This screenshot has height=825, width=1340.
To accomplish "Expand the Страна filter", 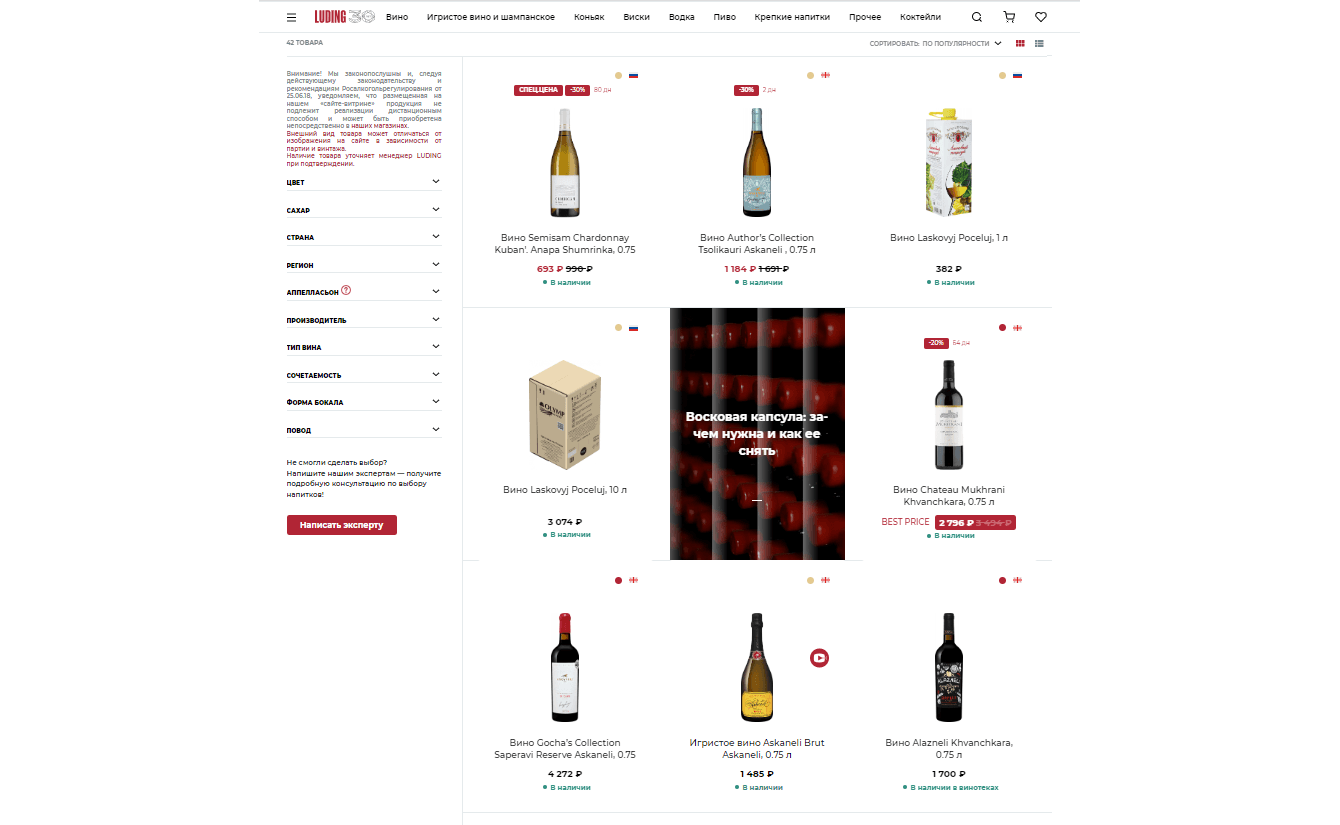I will pyautogui.click(x=364, y=237).
